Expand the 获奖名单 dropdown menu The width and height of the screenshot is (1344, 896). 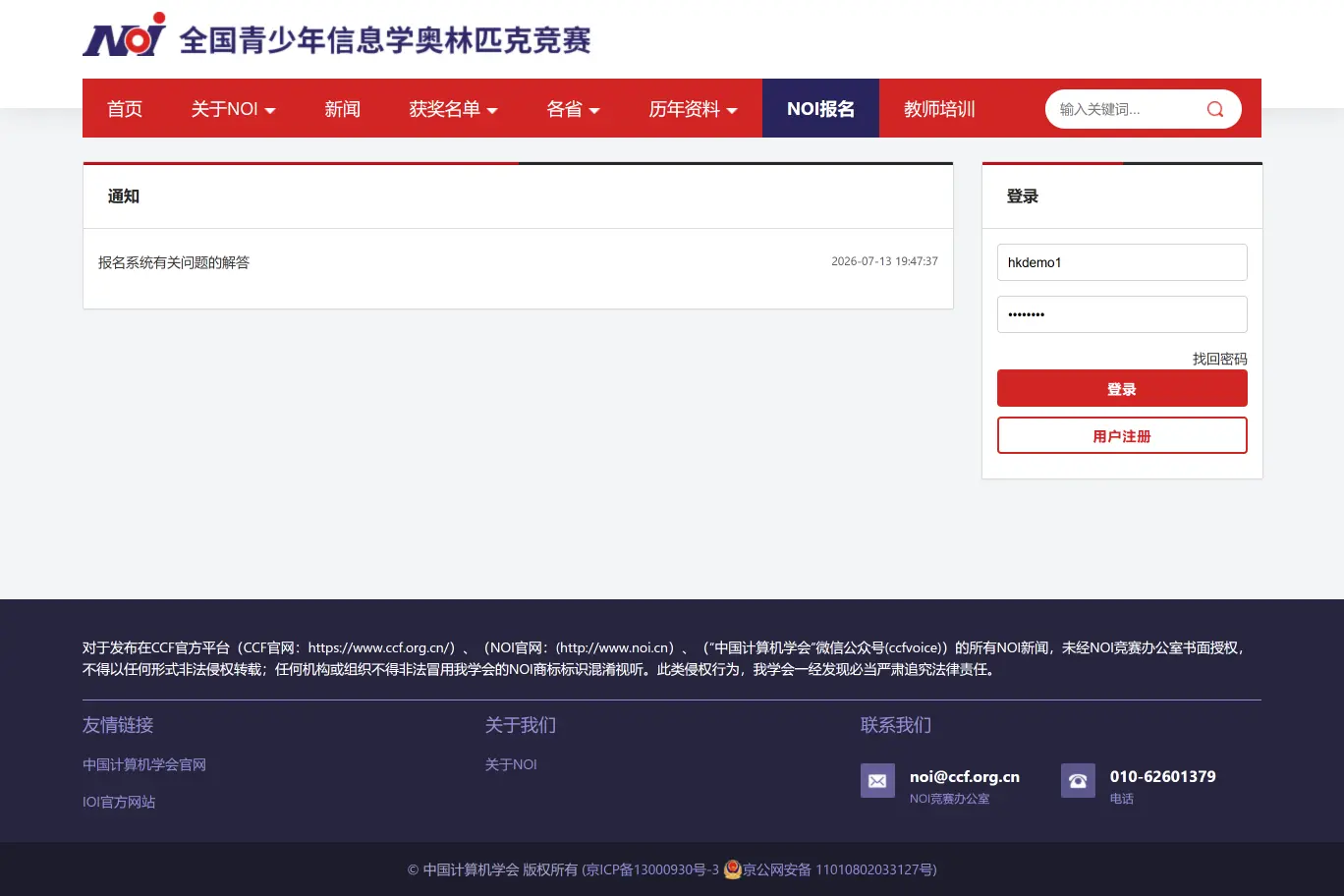click(x=453, y=109)
